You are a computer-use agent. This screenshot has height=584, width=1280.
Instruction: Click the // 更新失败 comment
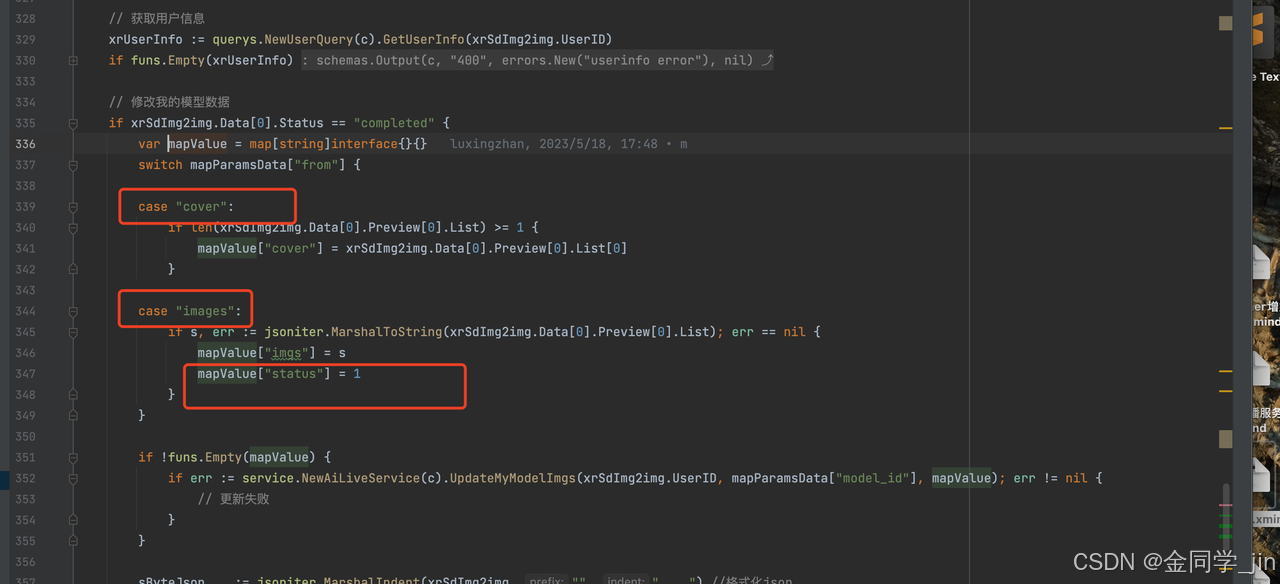pos(233,499)
